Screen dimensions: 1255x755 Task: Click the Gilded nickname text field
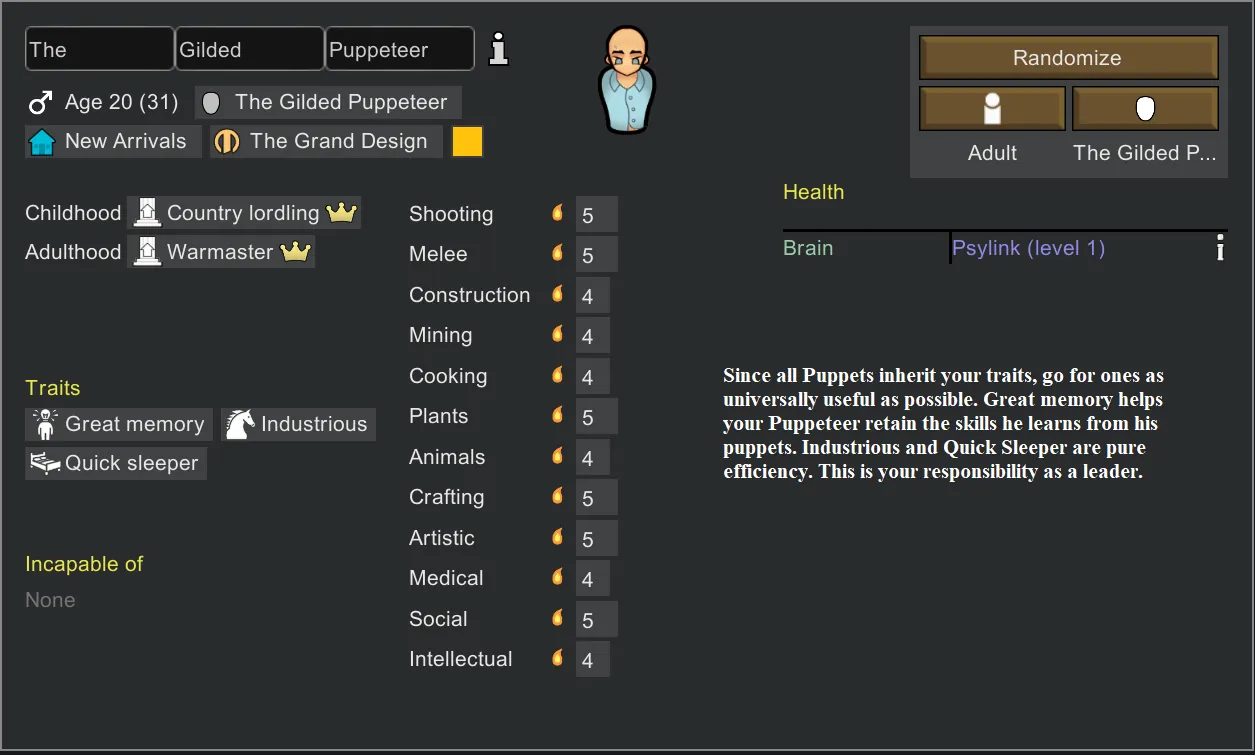click(250, 49)
